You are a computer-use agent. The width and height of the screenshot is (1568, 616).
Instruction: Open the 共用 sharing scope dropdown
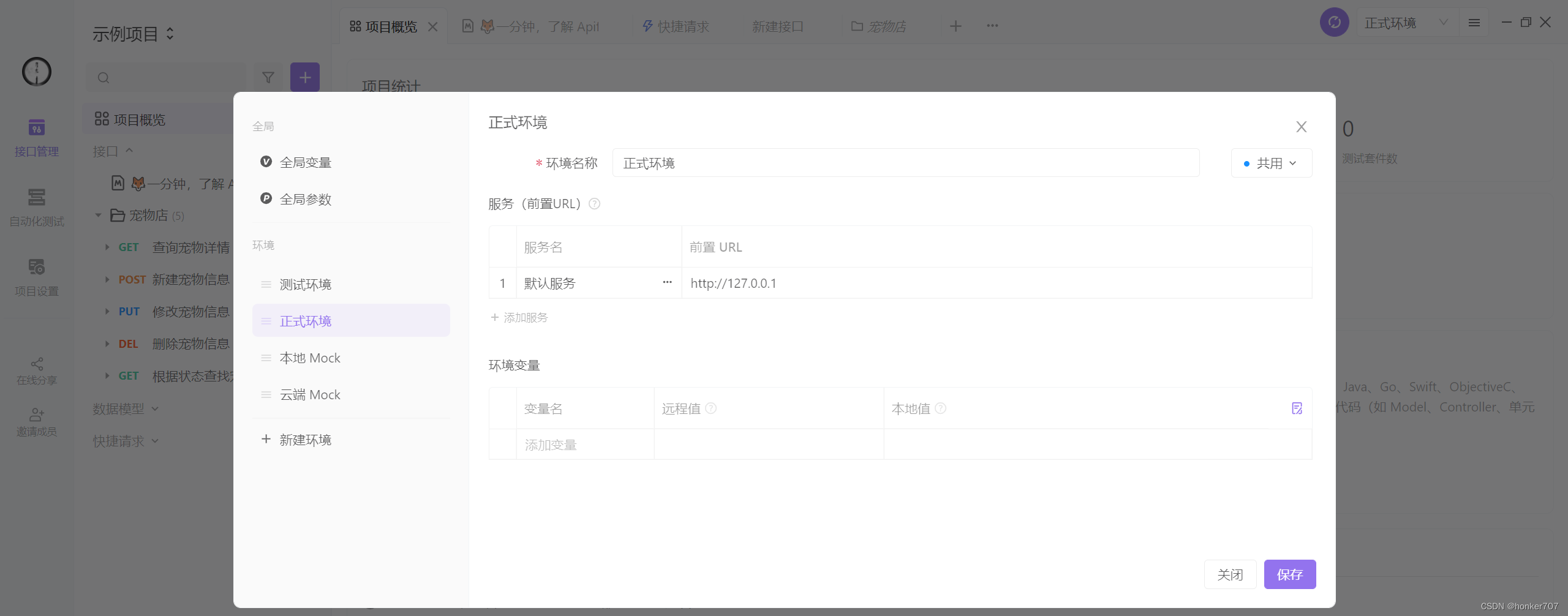pyautogui.click(x=1272, y=163)
